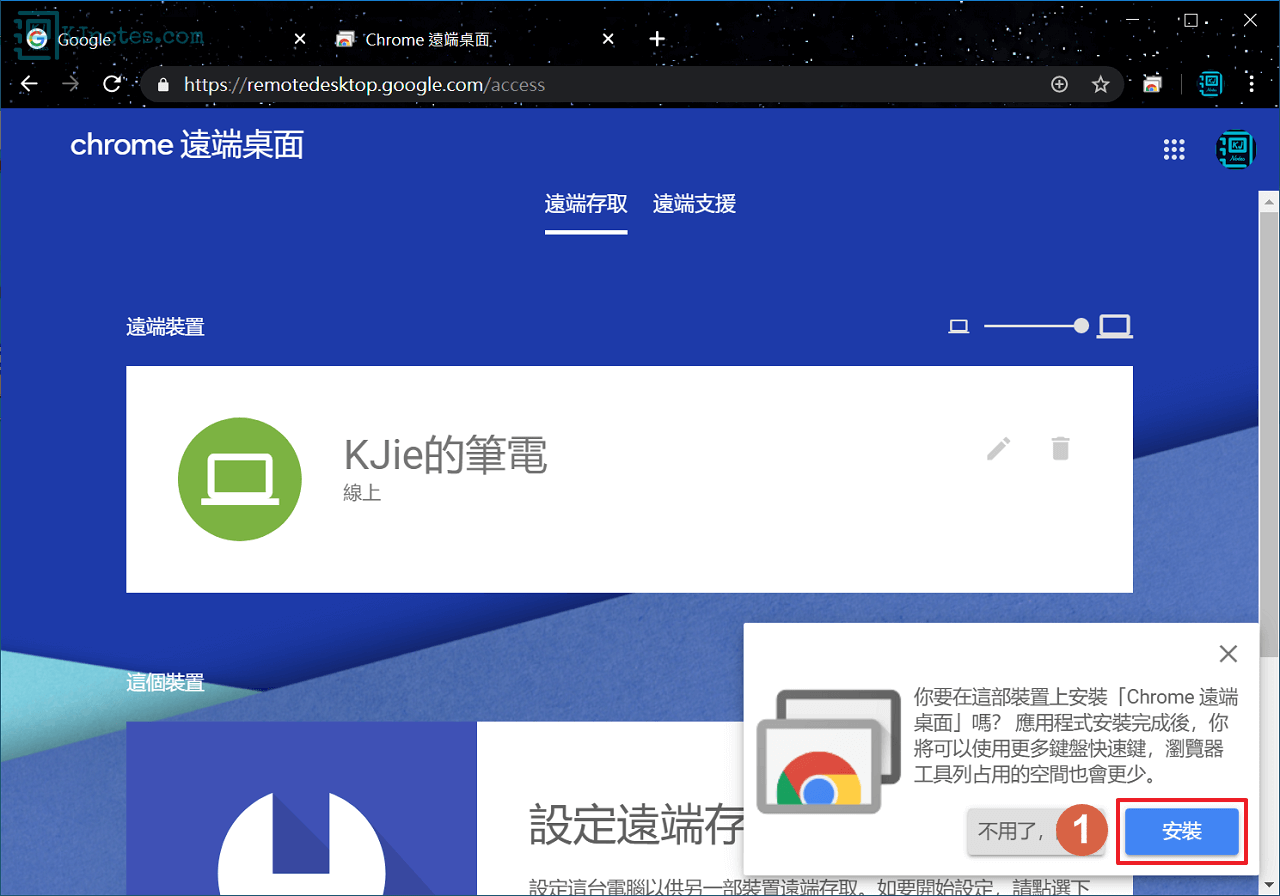This screenshot has width=1280, height=896.
Task: Click the notes extension icon in toolbar
Action: coord(1210,84)
